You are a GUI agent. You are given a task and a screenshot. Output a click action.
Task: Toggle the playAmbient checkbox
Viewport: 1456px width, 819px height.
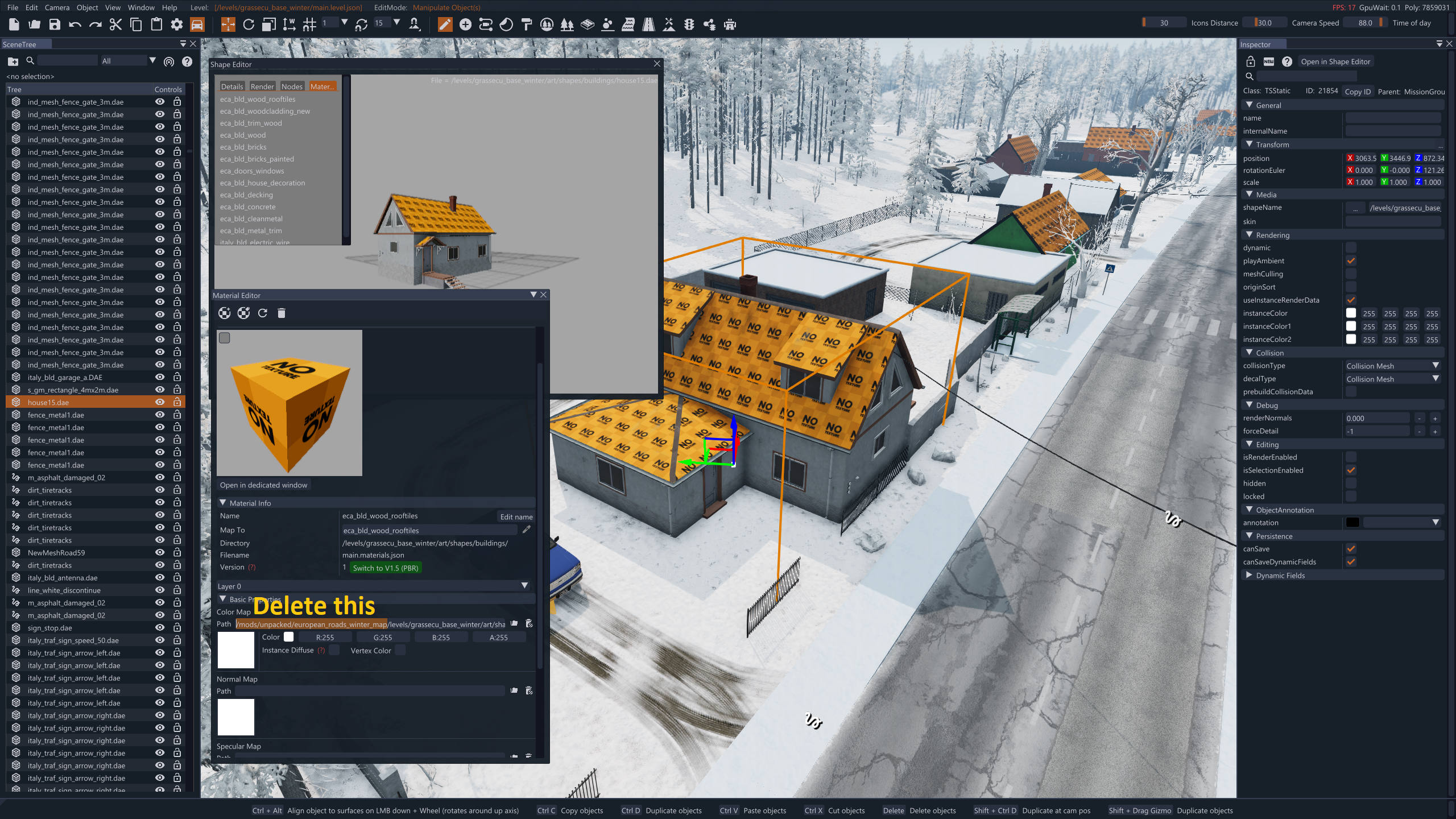(x=1351, y=261)
